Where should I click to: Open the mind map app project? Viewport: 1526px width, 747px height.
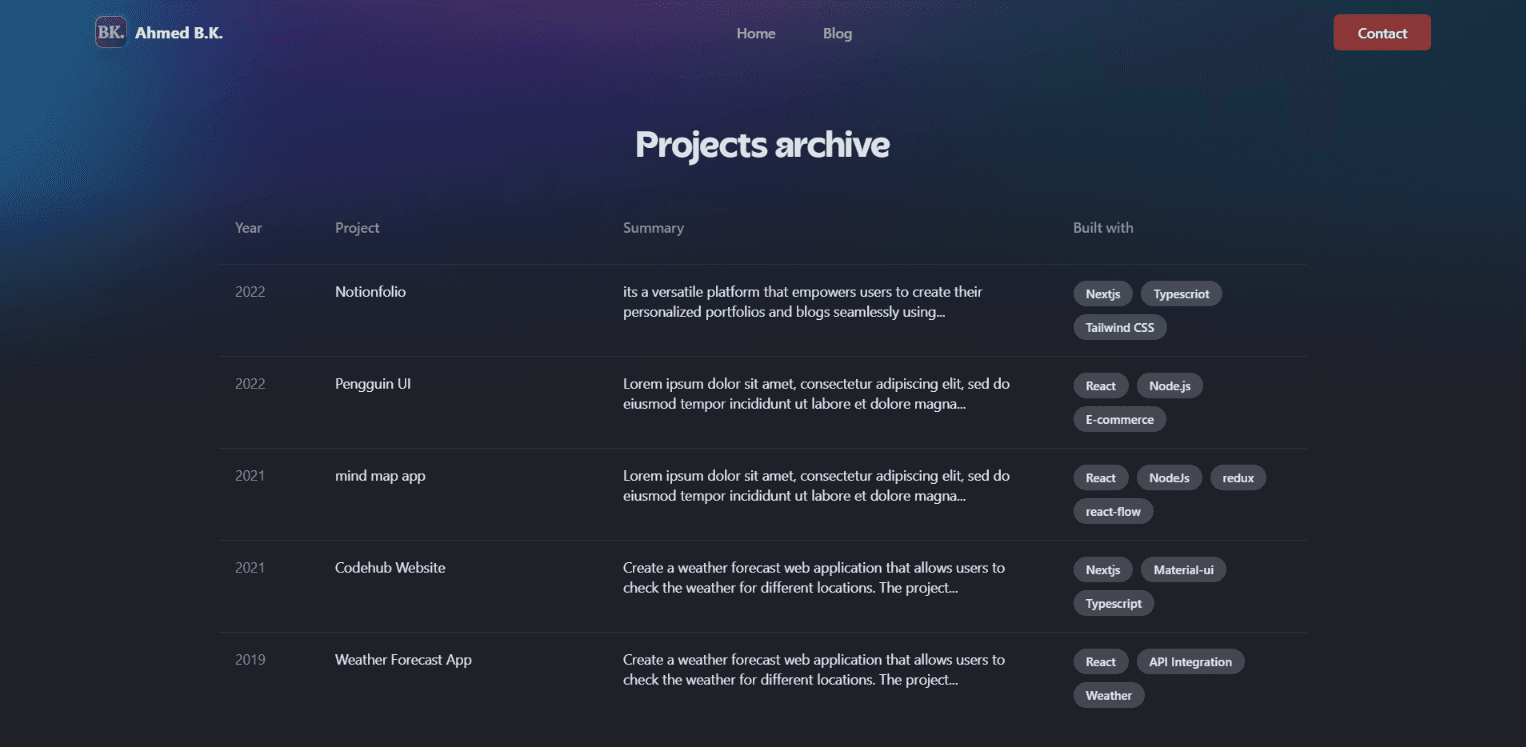tap(380, 476)
